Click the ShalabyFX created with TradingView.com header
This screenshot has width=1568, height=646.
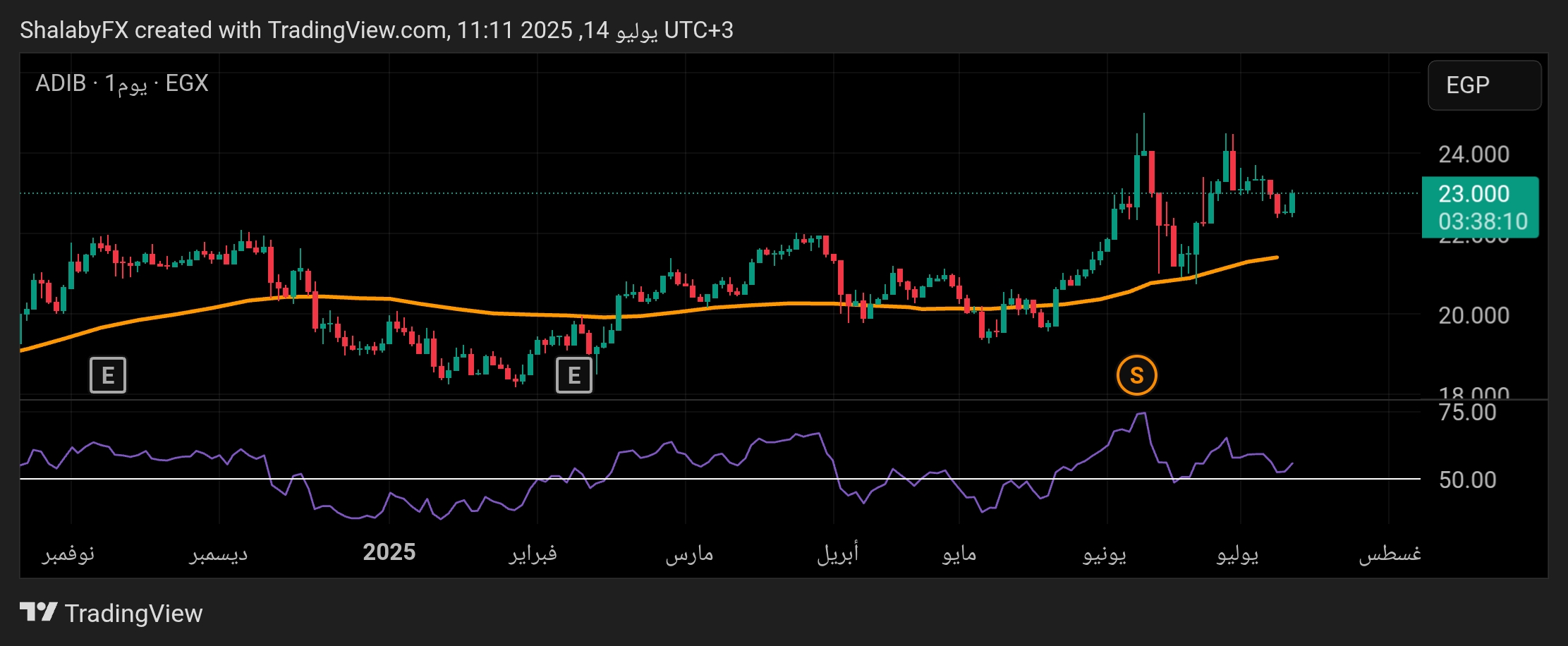tap(377, 30)
